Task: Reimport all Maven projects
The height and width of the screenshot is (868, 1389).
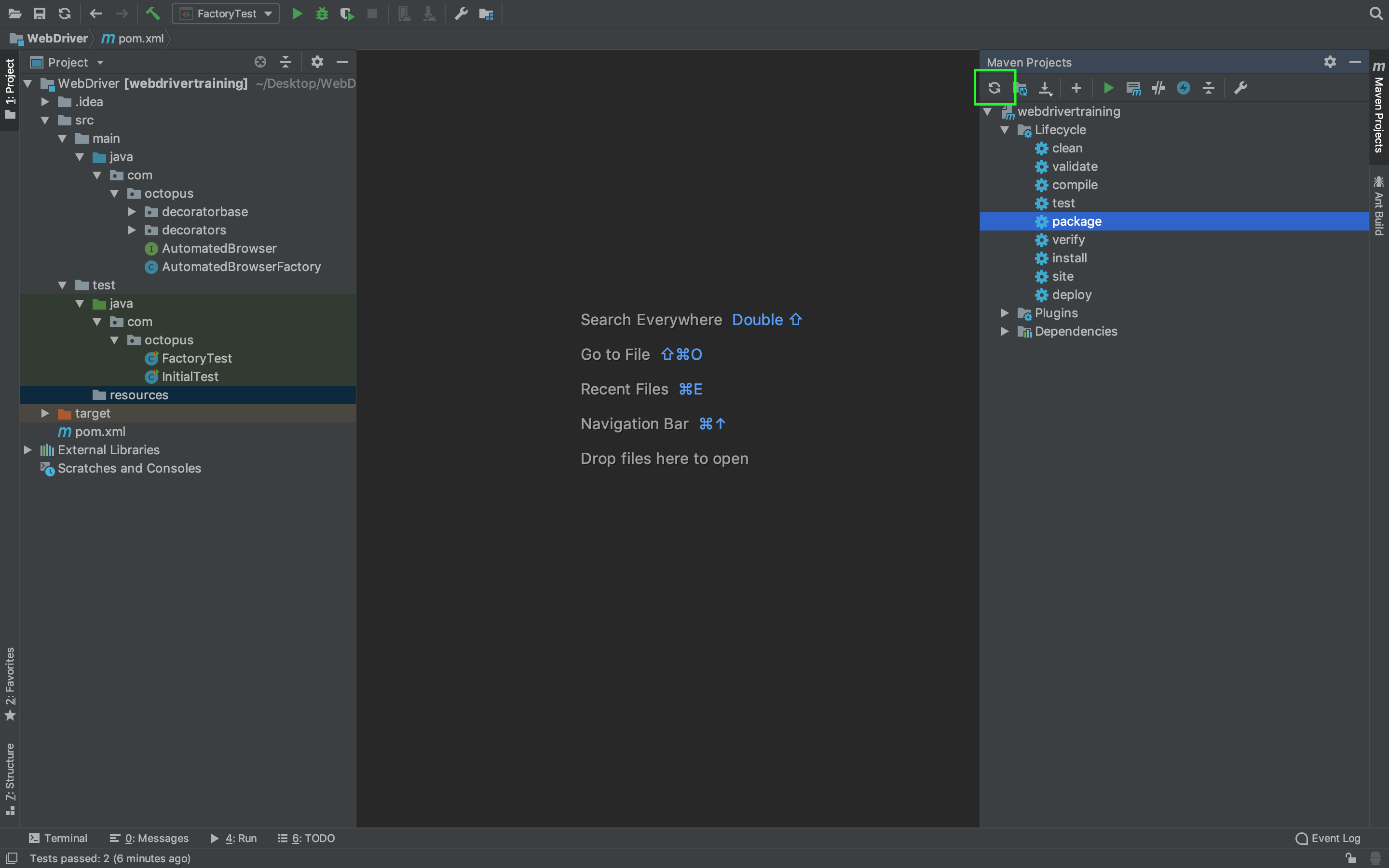Action: click(994, 88)
